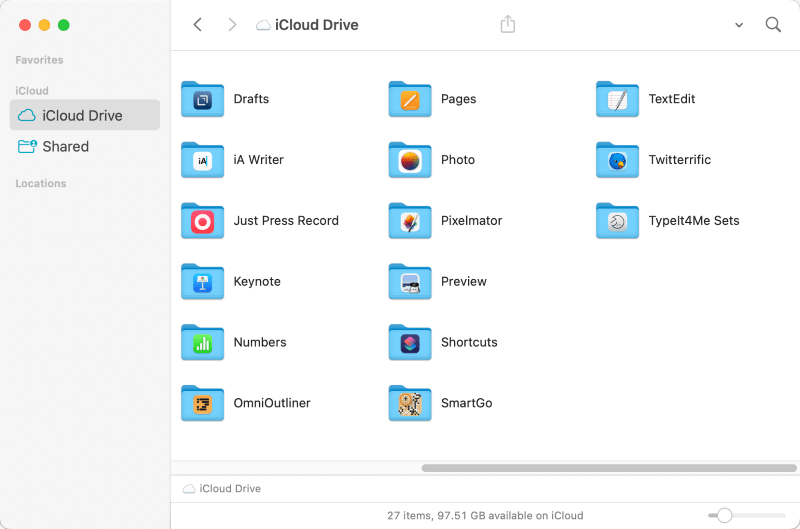Click the Share toolbar icon
The image size is (800, 529).
coord(508,25)
